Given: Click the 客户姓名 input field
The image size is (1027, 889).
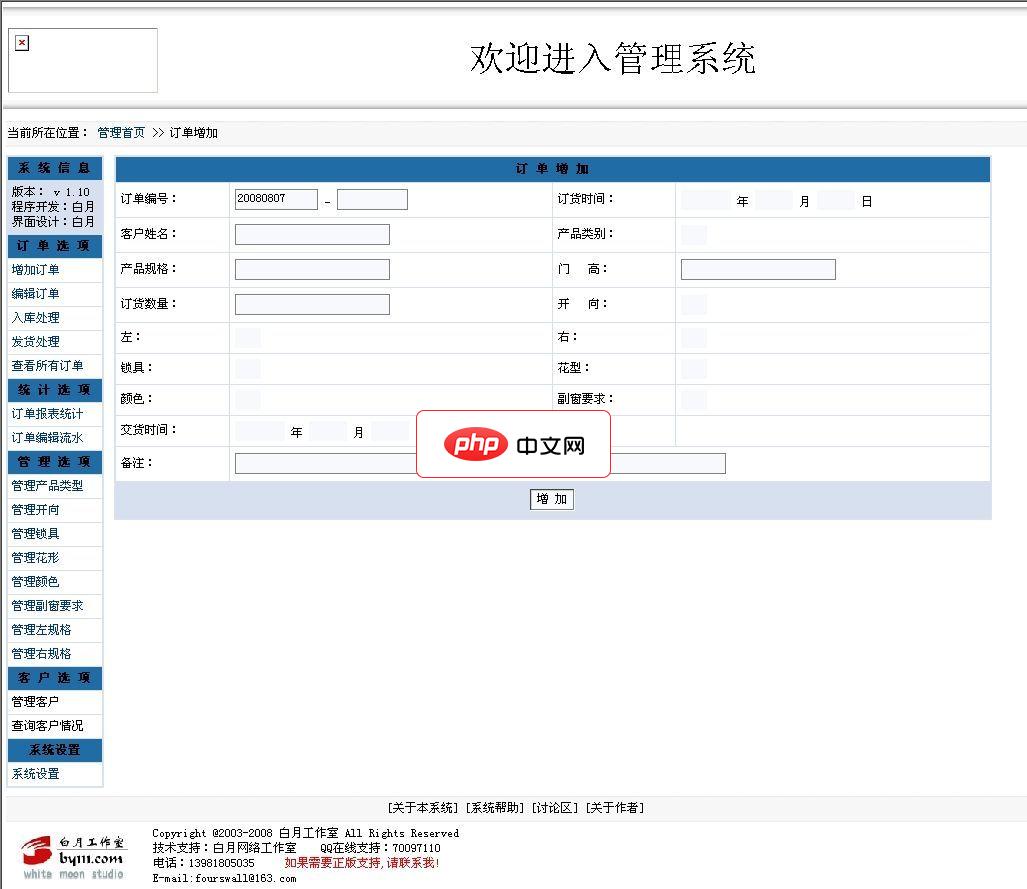Looking at the screenshot, I should click(310, 234).
